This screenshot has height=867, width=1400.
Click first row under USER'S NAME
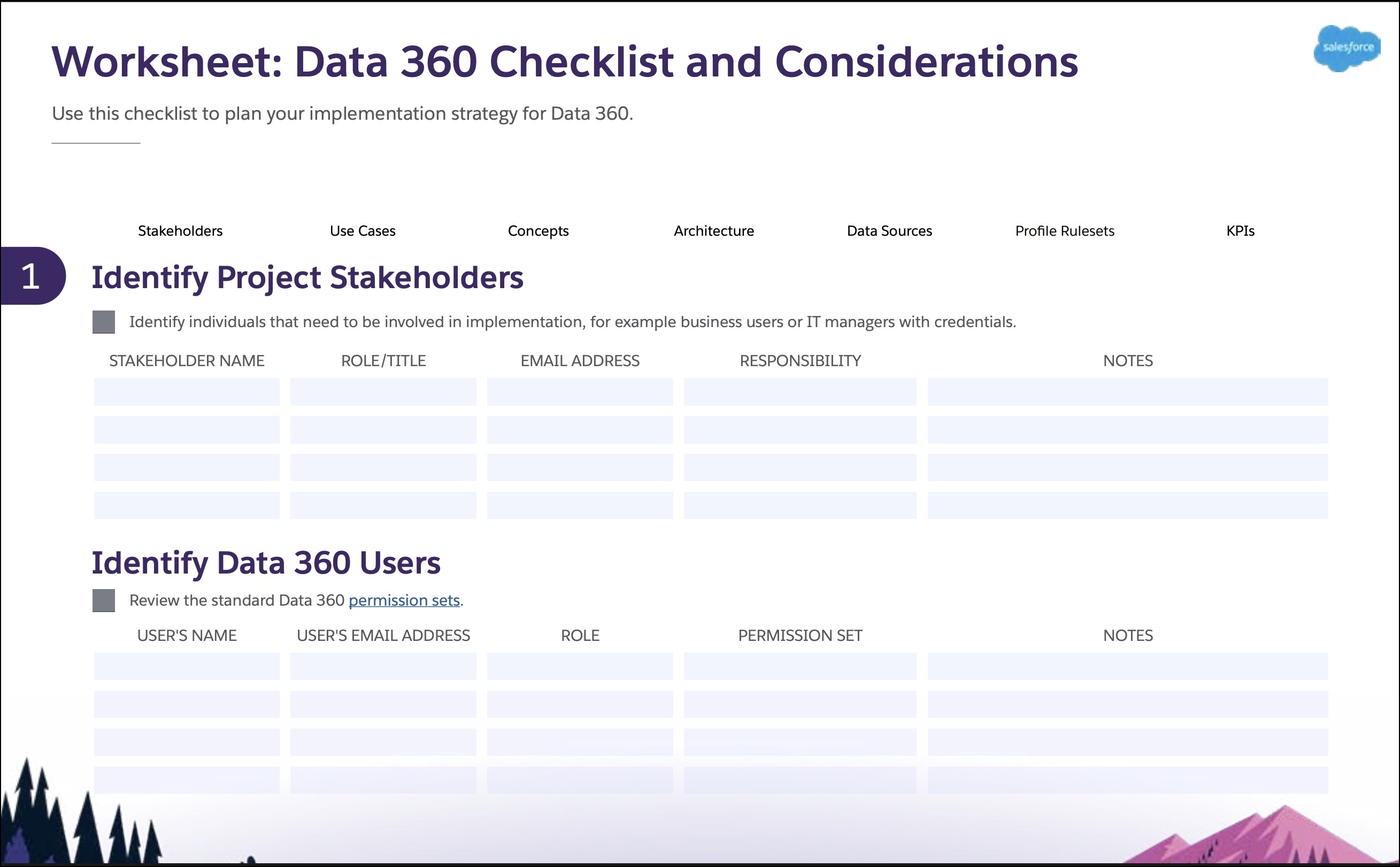click(187, 667)
